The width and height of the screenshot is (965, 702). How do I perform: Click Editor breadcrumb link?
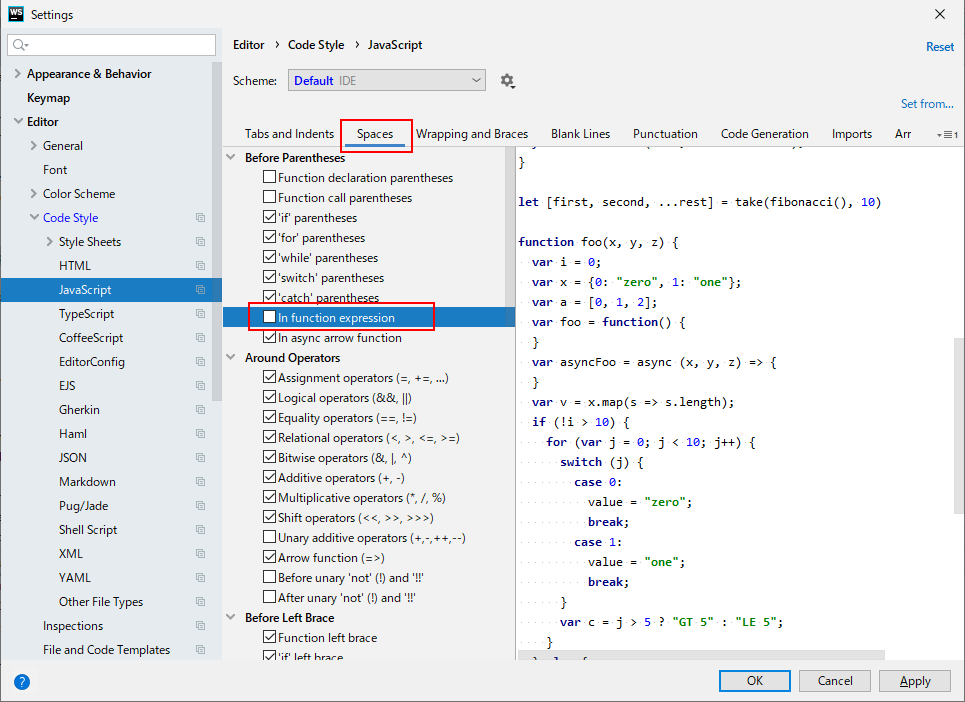249,45
